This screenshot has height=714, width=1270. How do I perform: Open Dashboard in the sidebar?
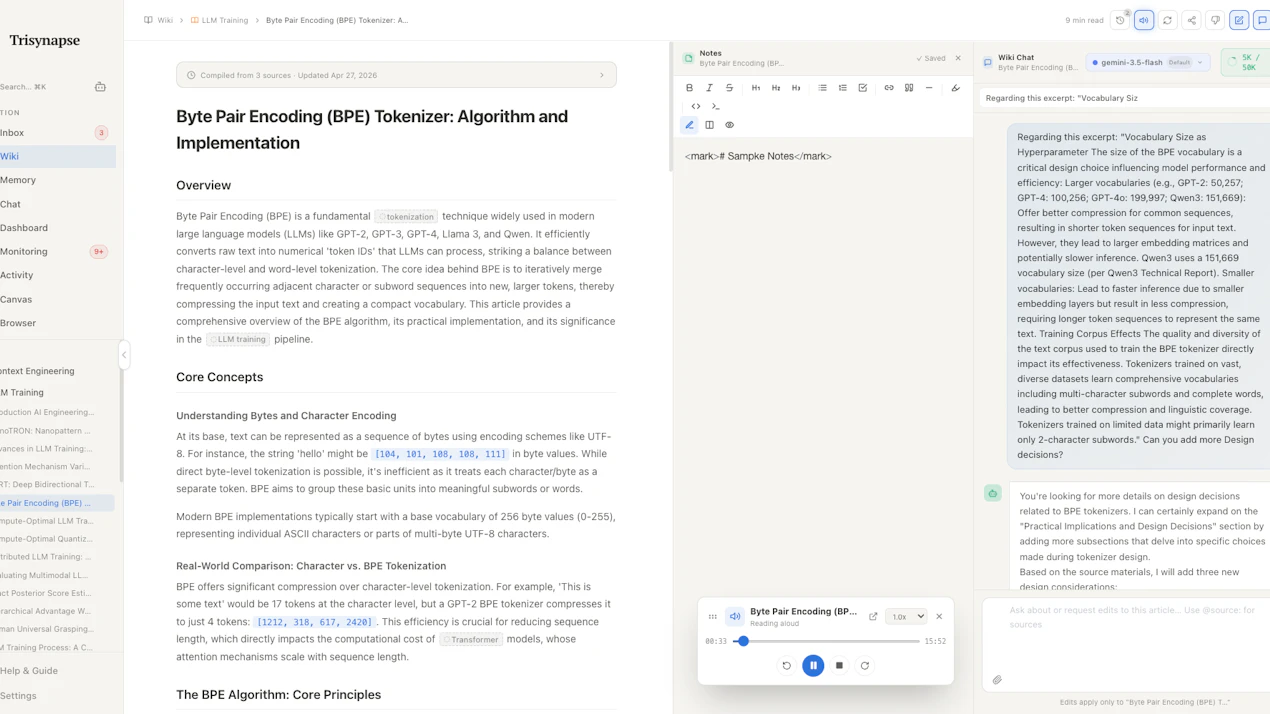55,228
